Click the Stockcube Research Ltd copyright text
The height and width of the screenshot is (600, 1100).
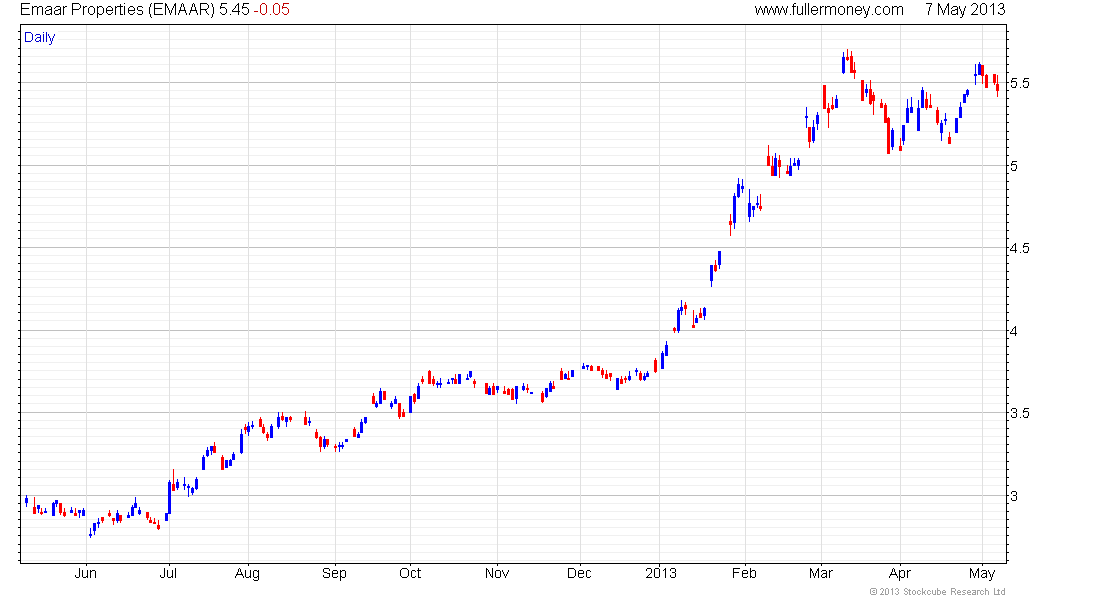pyautogui.click(x=937, y=592)
